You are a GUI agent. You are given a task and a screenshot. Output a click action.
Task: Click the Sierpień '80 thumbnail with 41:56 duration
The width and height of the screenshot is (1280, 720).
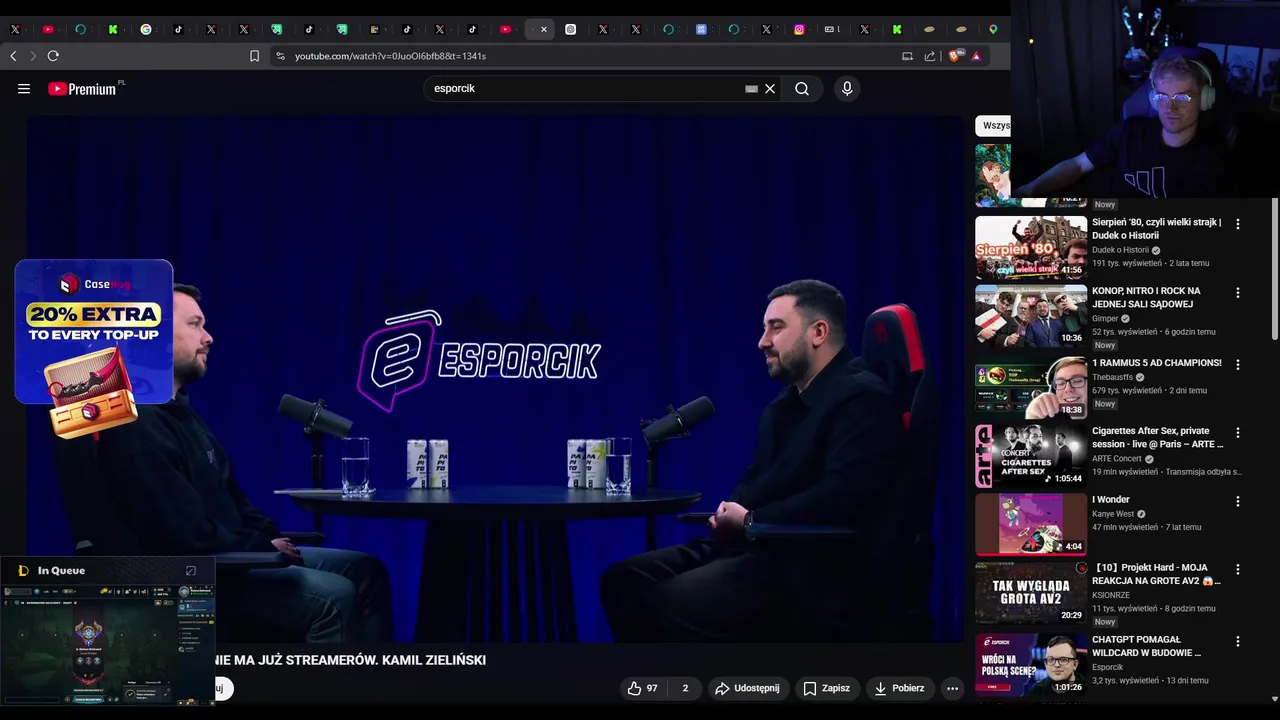click(1031, 247)
